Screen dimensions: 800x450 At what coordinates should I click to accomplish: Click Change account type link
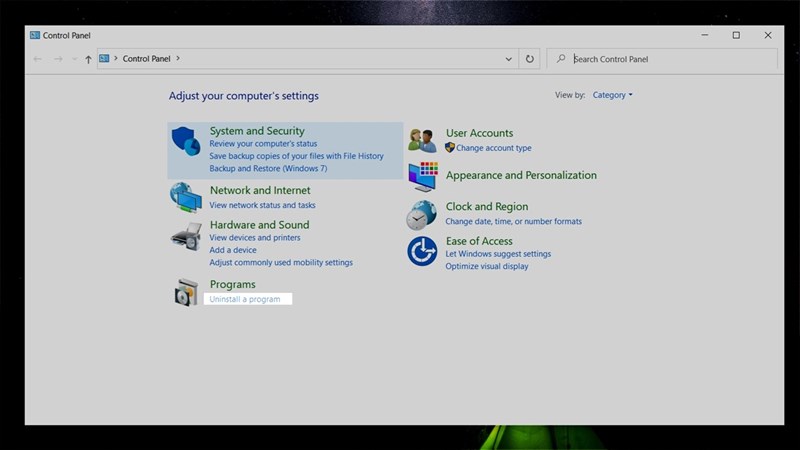click(493, 148)
